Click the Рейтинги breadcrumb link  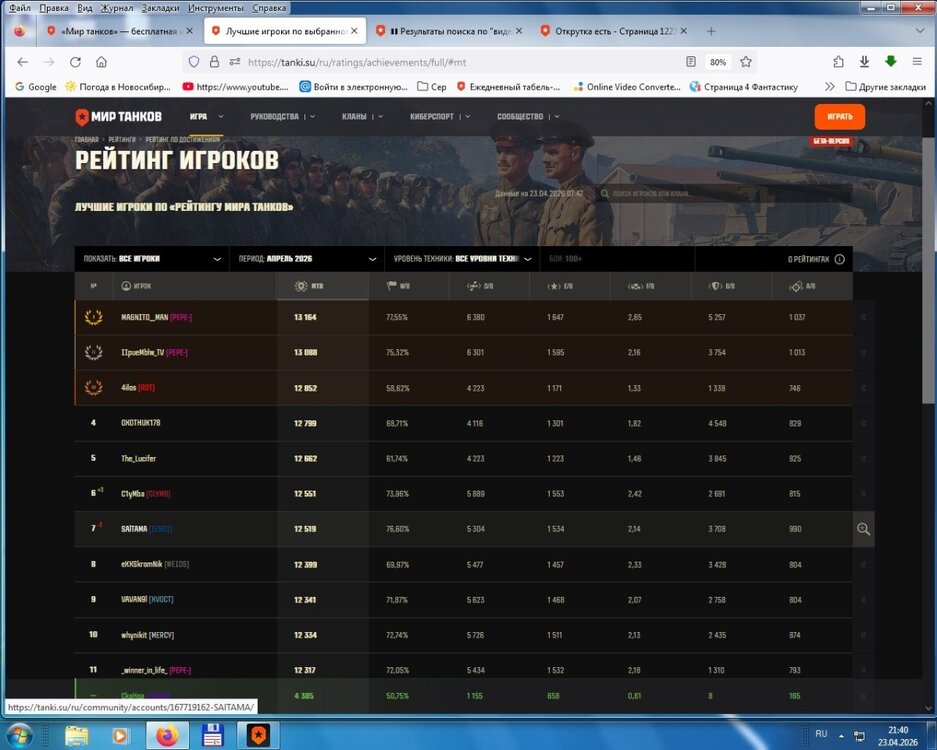pos(122,139)
